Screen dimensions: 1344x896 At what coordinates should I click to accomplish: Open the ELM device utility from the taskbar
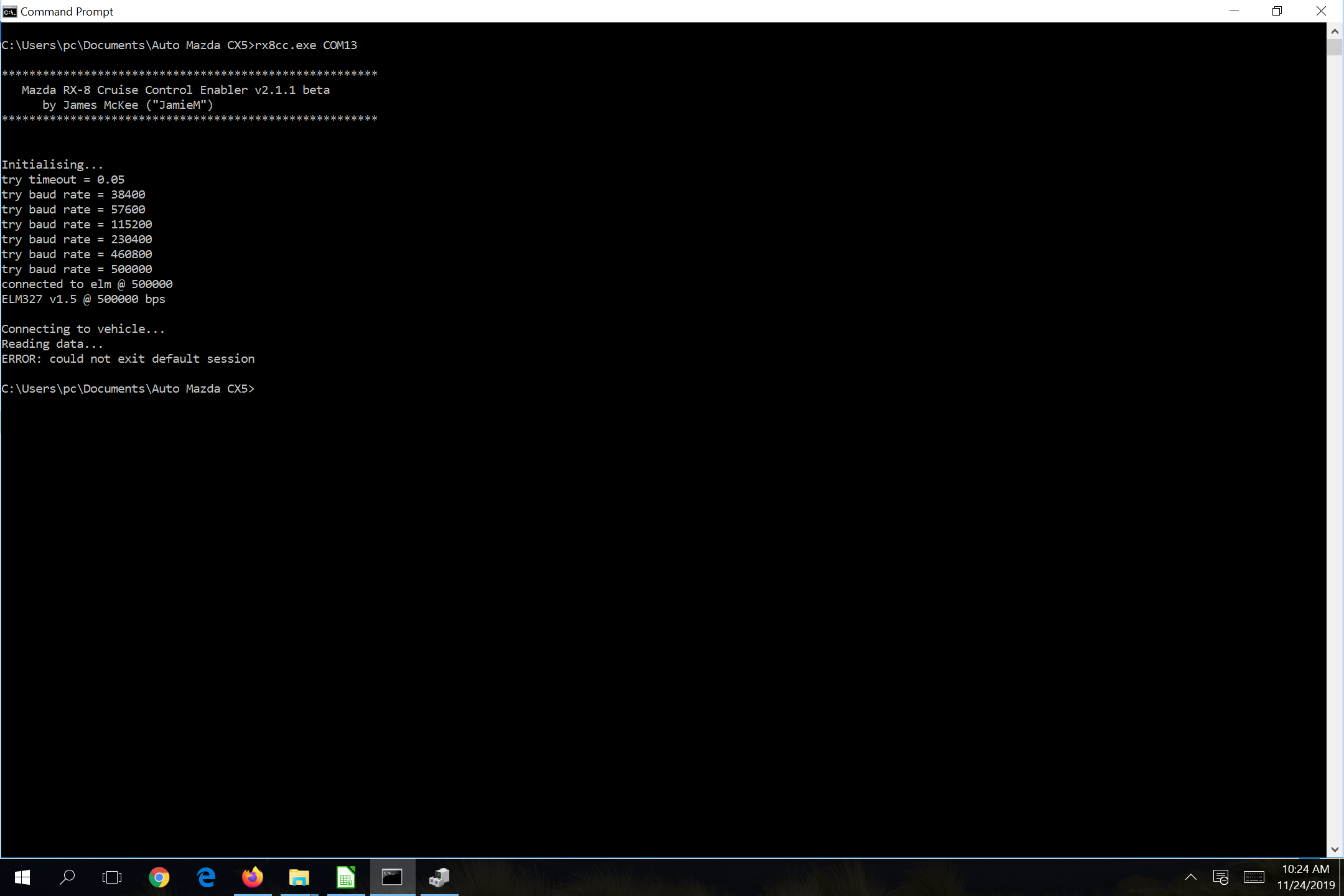[x=439, y=877]
